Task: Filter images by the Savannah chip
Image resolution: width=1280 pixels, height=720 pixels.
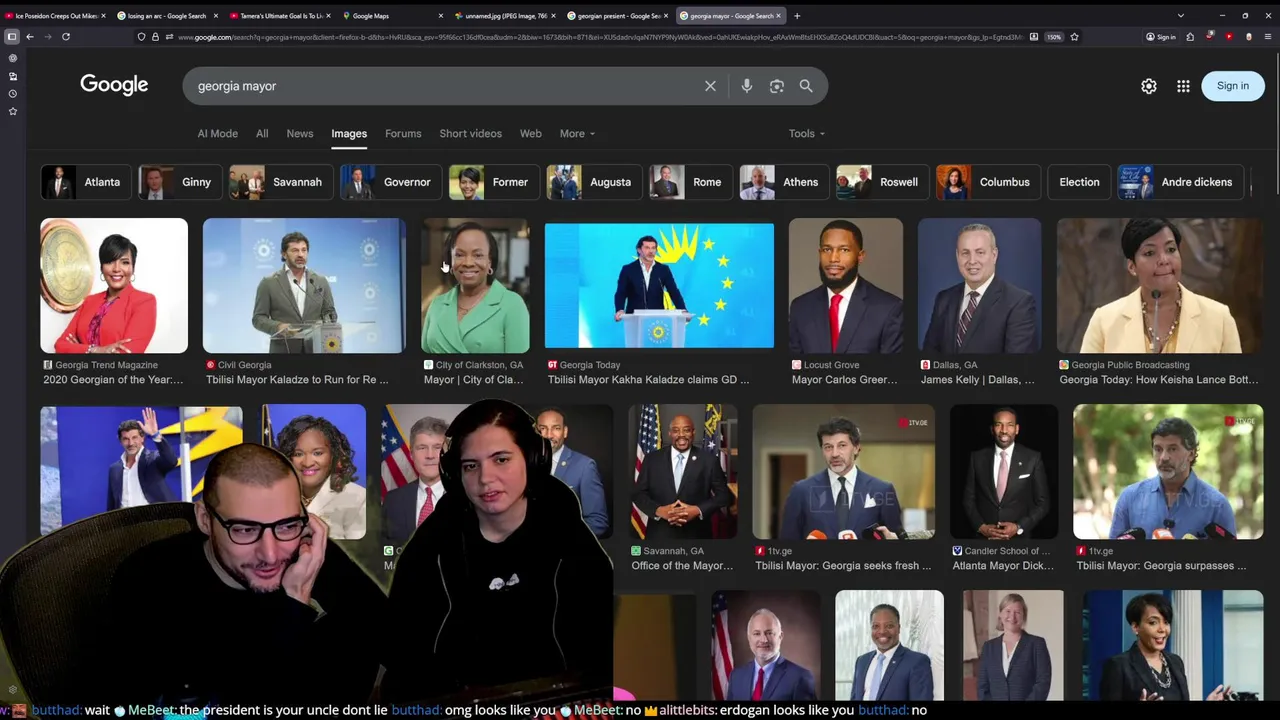Action: click(x=280, y=182)
